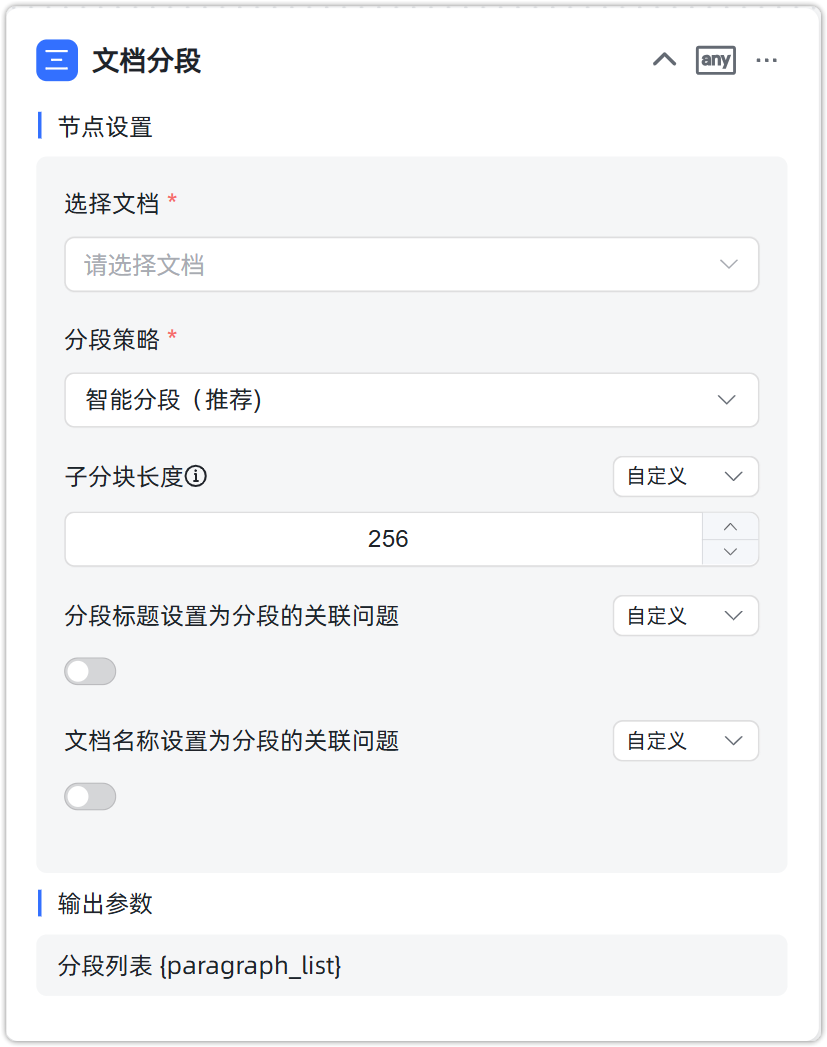
Task: Click the 'any' type badge
Action: (x=715, y=60)
